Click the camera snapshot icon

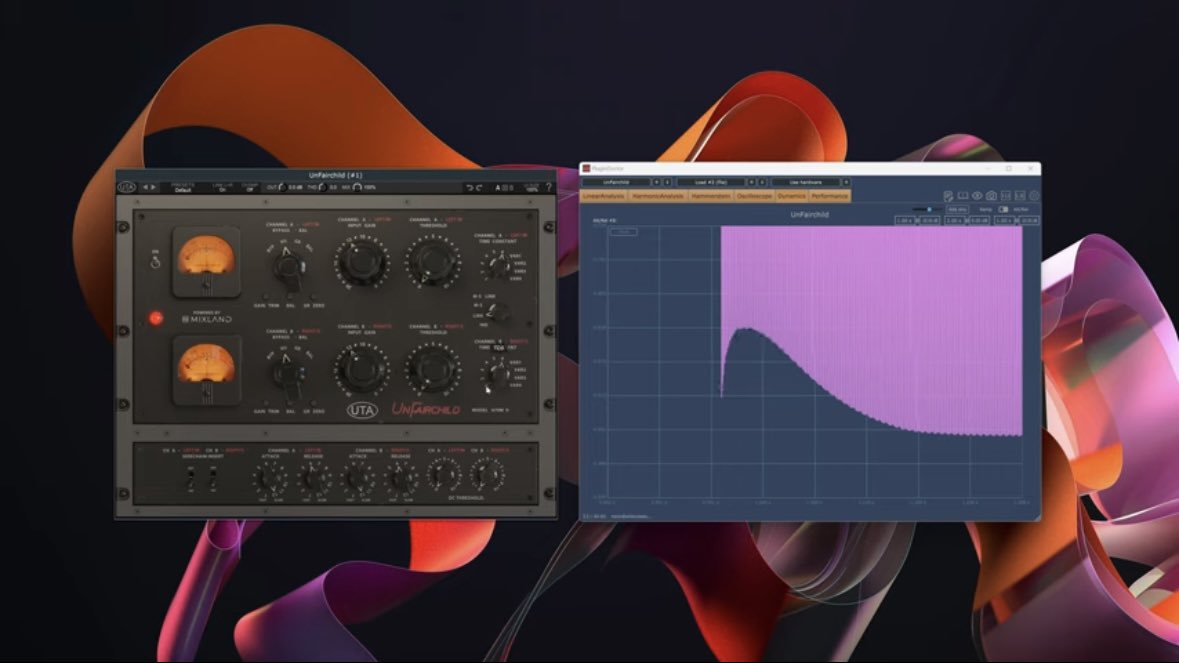click(x=991, y=196)
